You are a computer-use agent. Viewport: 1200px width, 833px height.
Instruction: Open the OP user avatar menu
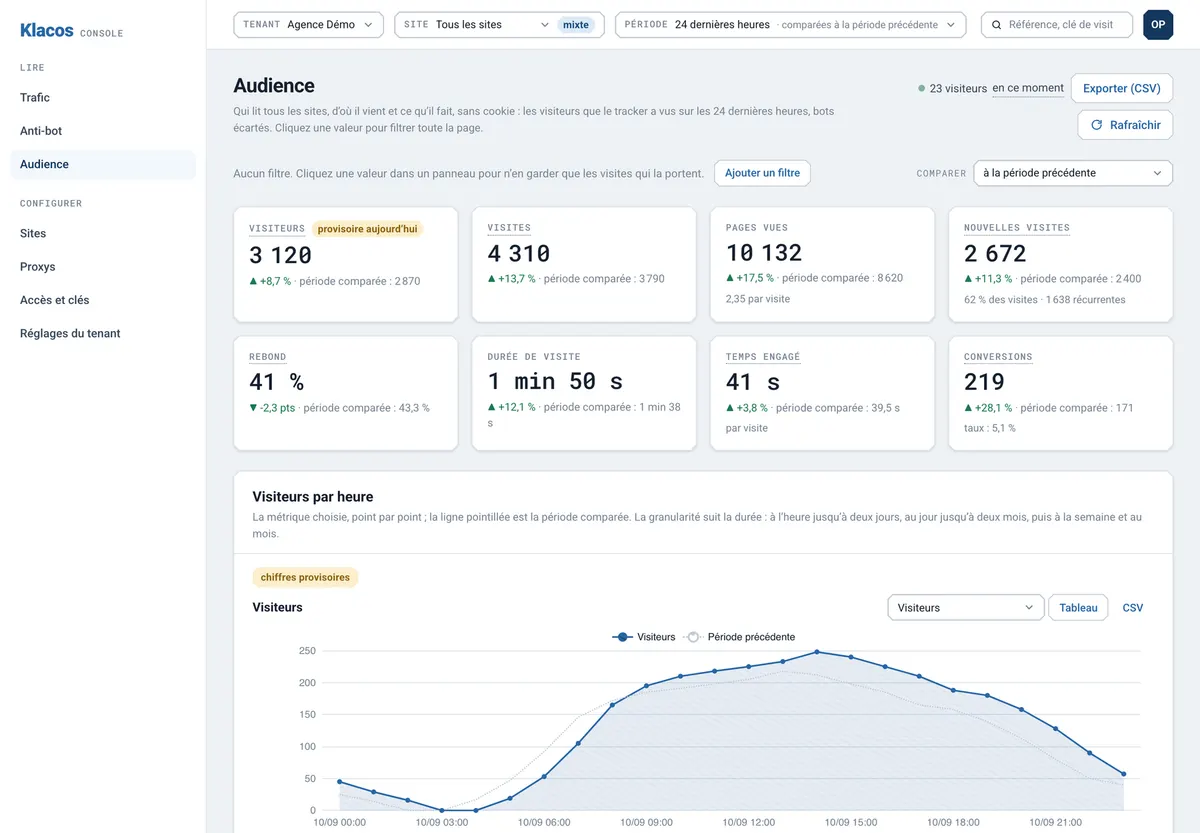pyautogui.click(x=1158, y=25)
